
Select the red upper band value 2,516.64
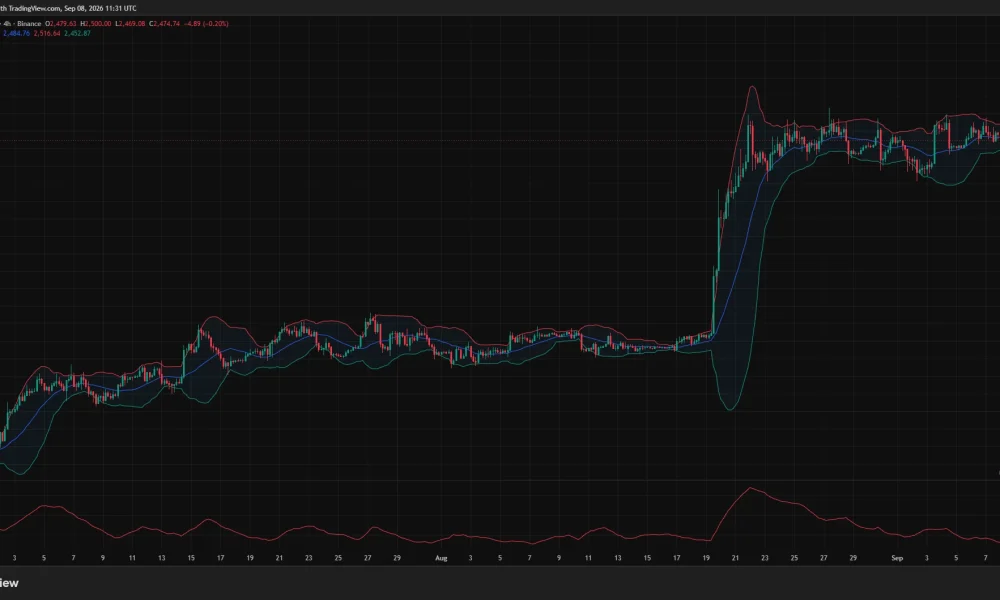click(x=47, y=33)
